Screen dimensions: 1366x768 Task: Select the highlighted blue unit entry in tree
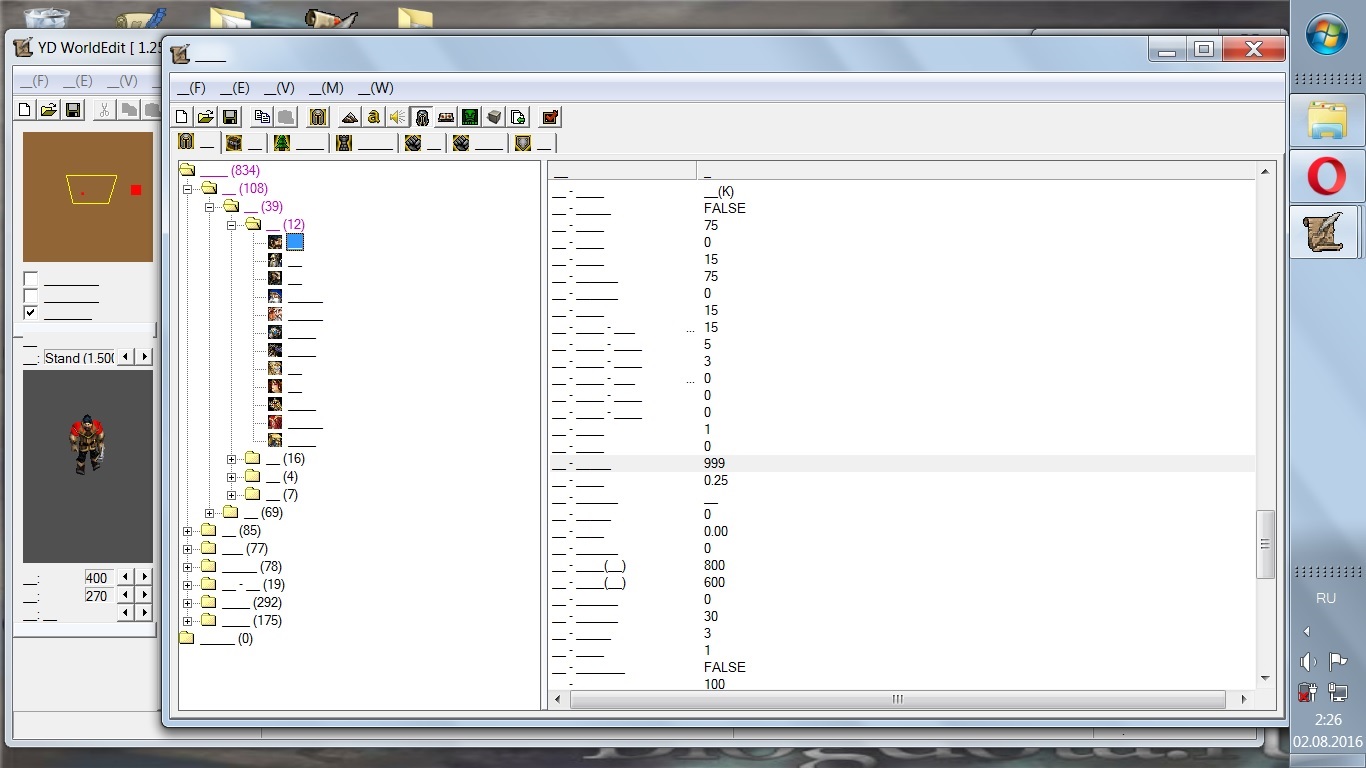point(295,242)
